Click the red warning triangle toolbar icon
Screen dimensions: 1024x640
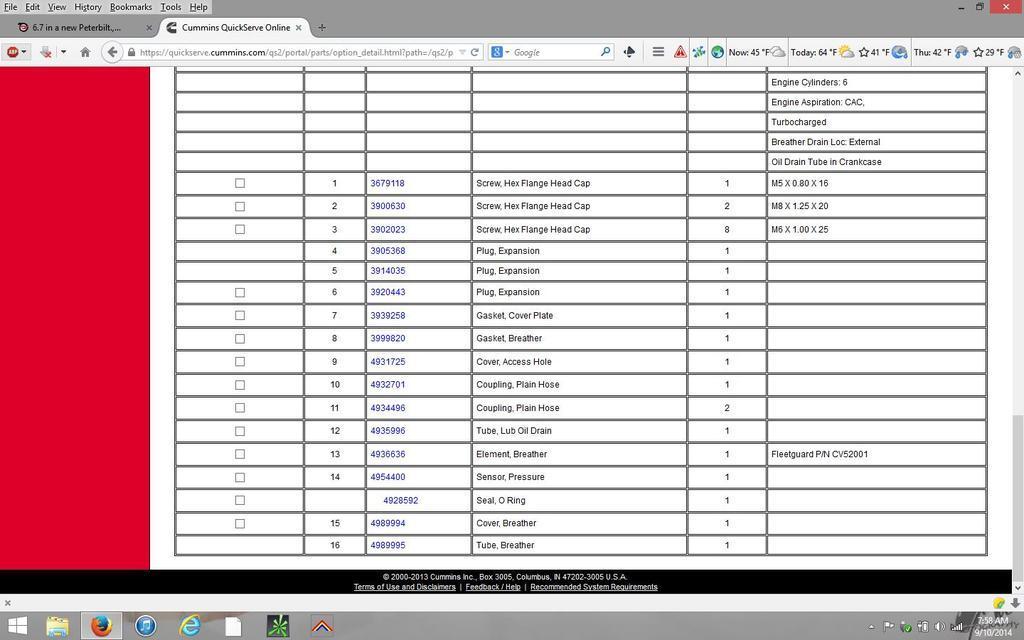point(680,52)
